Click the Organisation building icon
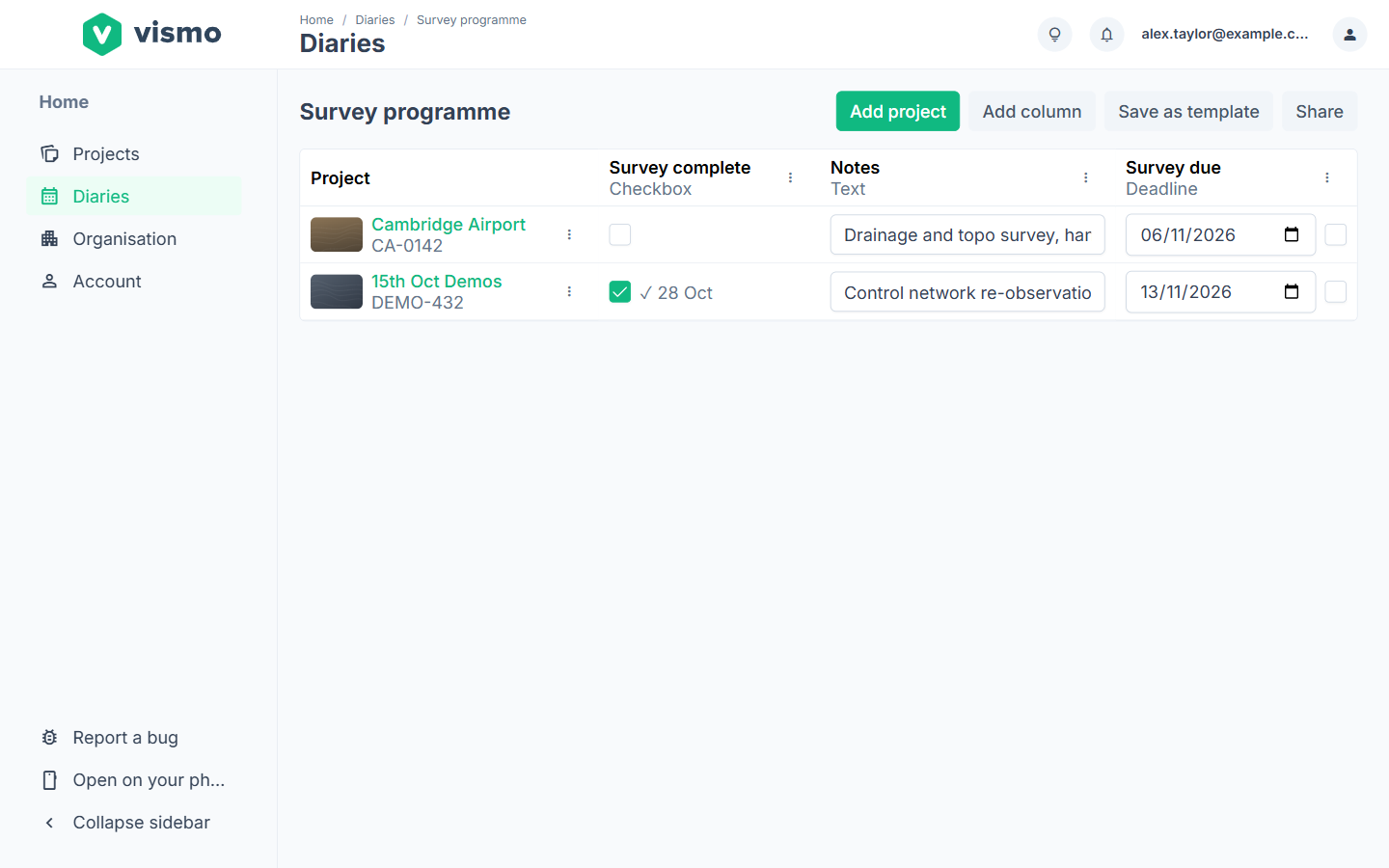Image resolution: width=1389 pixels, height=868 pixels. point(49,238)
